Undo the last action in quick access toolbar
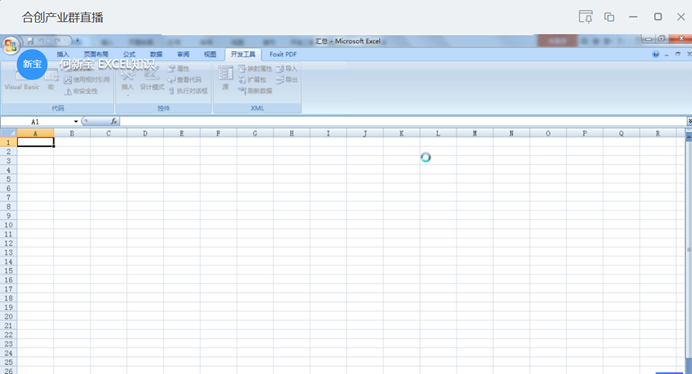Image resolution: width=692 pixels, height=374 pixels. [x=41, y=41]
